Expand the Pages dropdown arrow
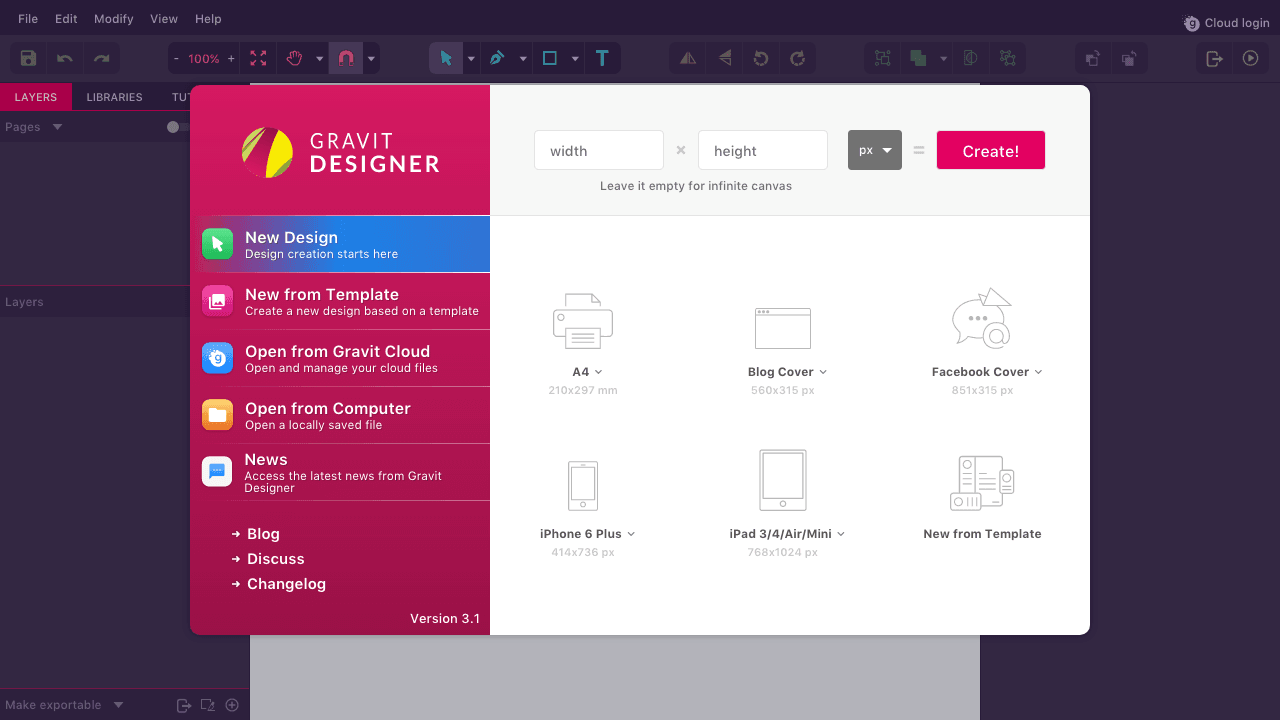1280x720 pixels. click(57, 127)
